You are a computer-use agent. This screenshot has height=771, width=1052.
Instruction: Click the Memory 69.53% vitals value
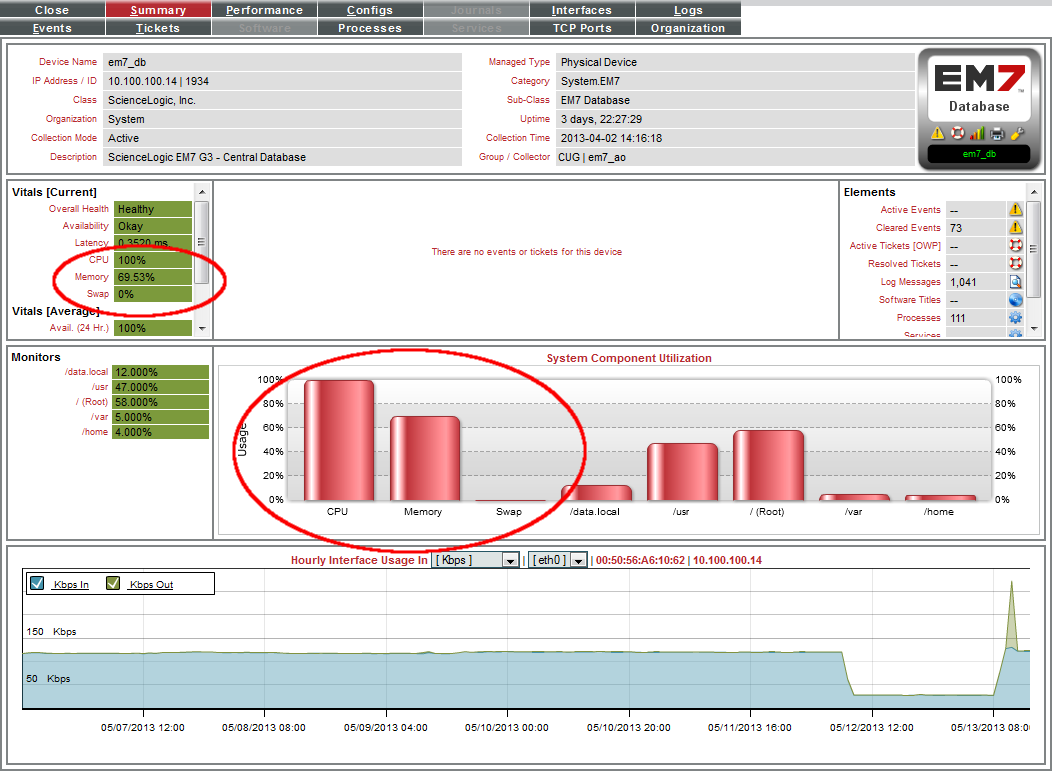tap(153, 277)
